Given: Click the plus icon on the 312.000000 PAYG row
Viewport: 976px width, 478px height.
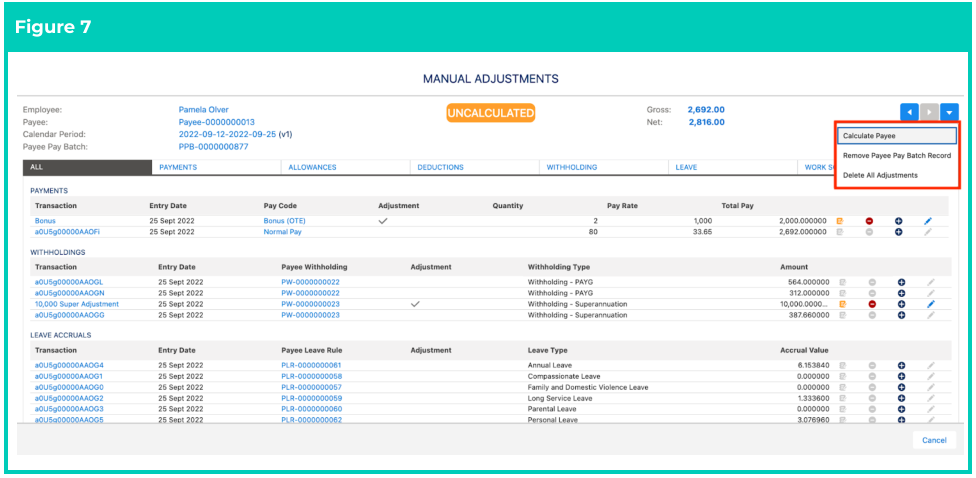Looking at the screenshot, I should click(901, 293).
